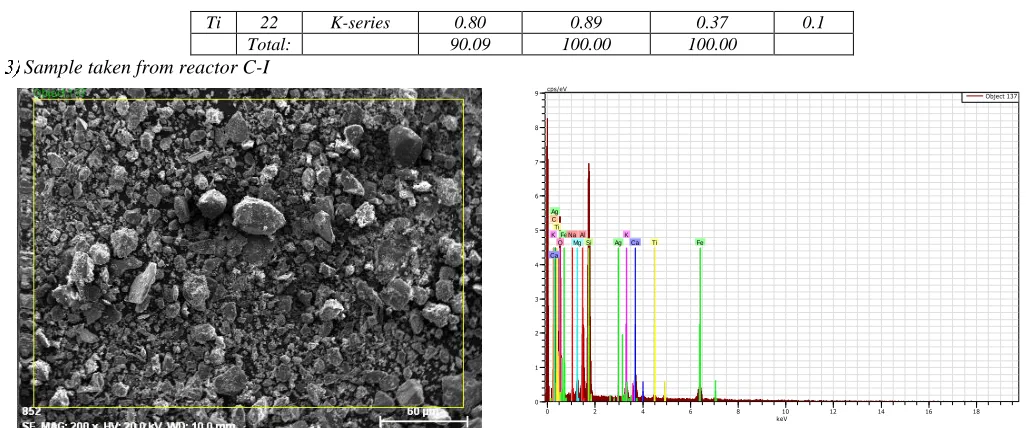Select the "Total:" label cell

click(269, 44)
